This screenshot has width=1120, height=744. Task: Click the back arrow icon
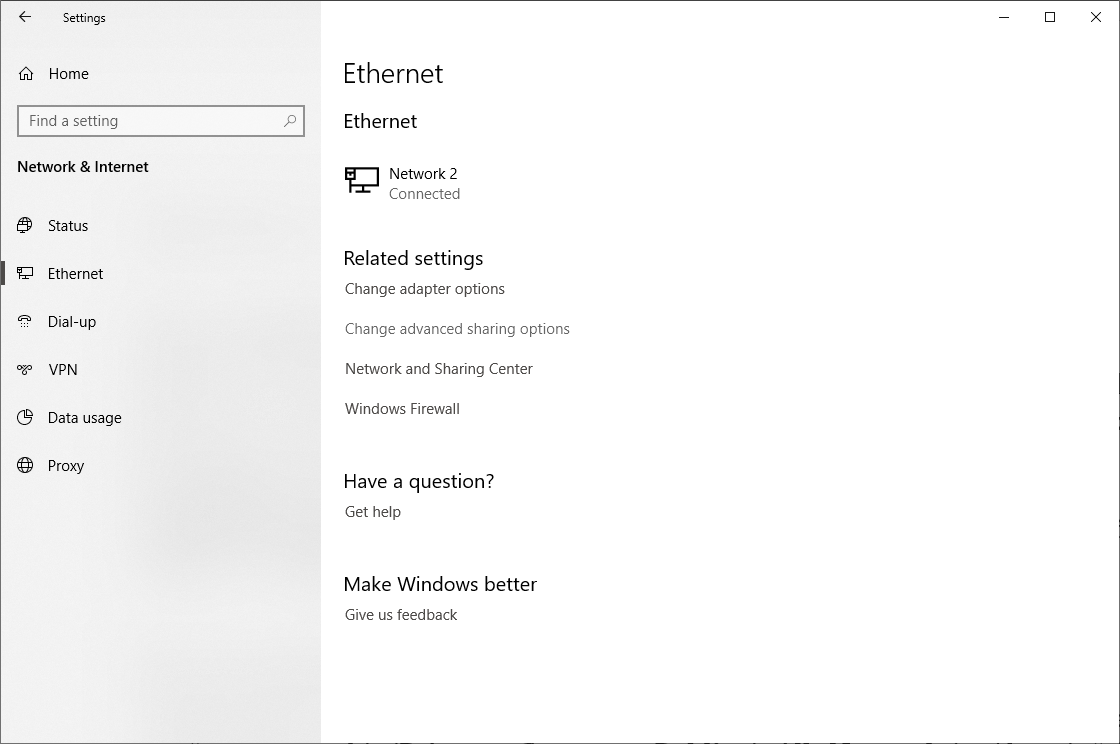(25, 17)
